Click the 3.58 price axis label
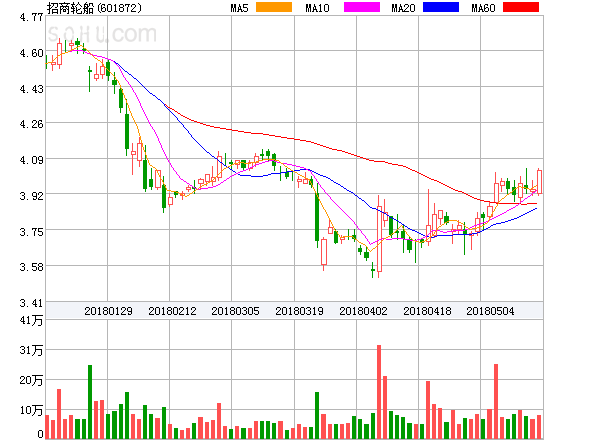The image size is (600, 440). point(31,267)
